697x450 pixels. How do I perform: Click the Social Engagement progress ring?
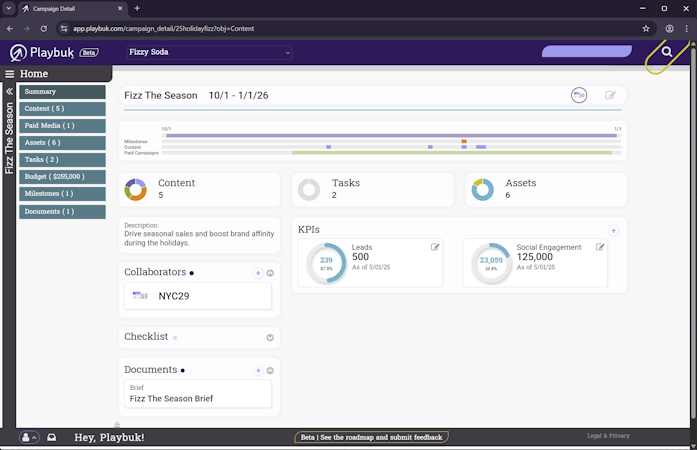pyautogui.click(x=491, y=263)
